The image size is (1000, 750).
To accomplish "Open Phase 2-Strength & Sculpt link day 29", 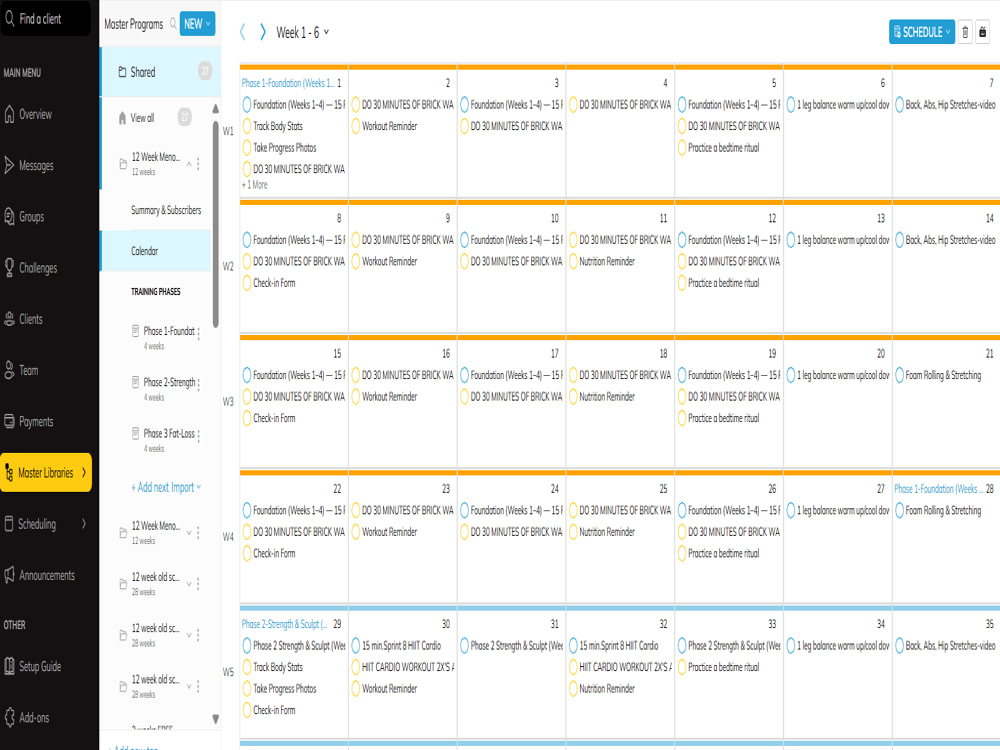I will (284, 624).
